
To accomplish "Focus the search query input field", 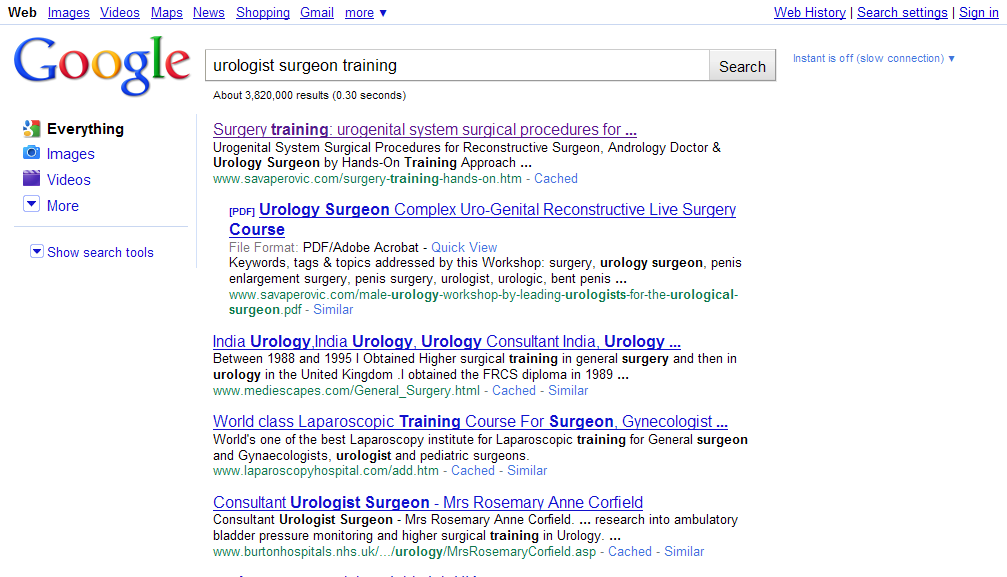I will 456,66.
